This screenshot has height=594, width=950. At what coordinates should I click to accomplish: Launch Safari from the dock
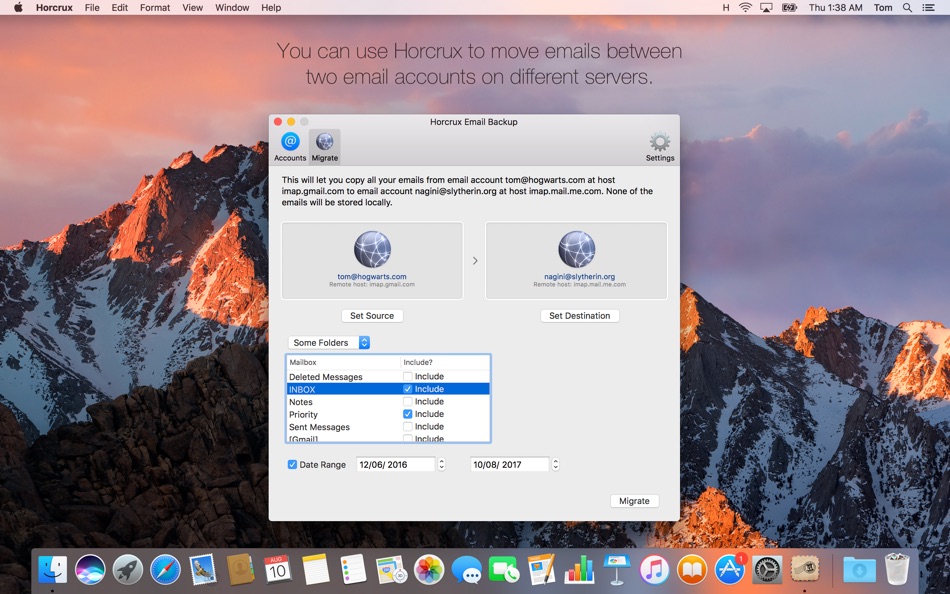[165, 570]
